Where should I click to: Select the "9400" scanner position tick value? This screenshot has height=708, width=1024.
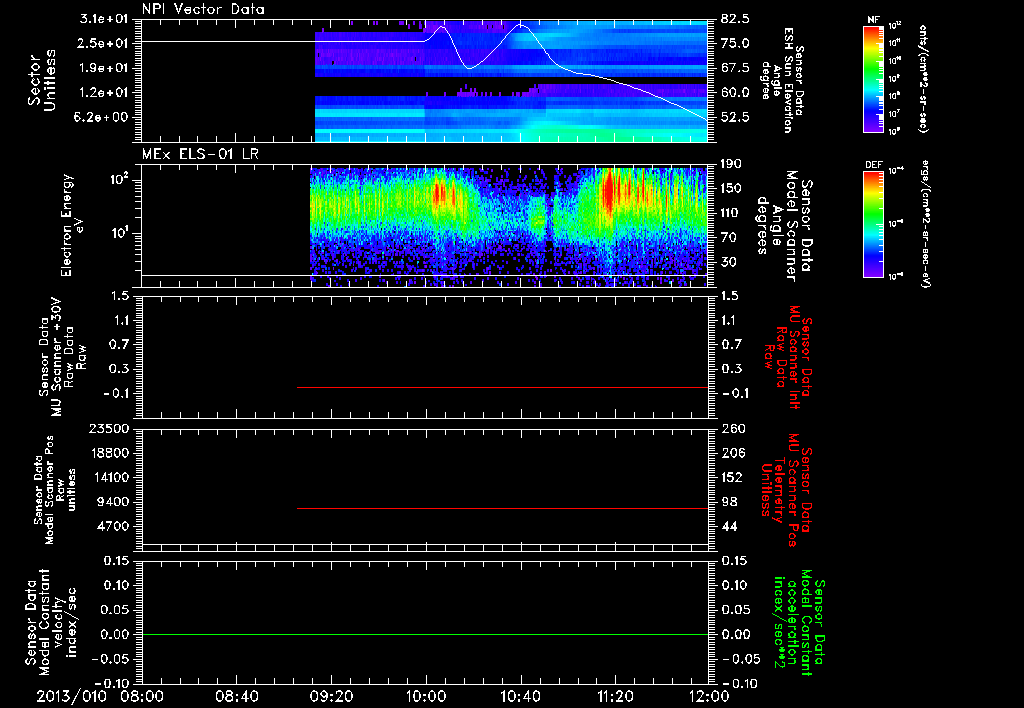click(x=114, y=502)
